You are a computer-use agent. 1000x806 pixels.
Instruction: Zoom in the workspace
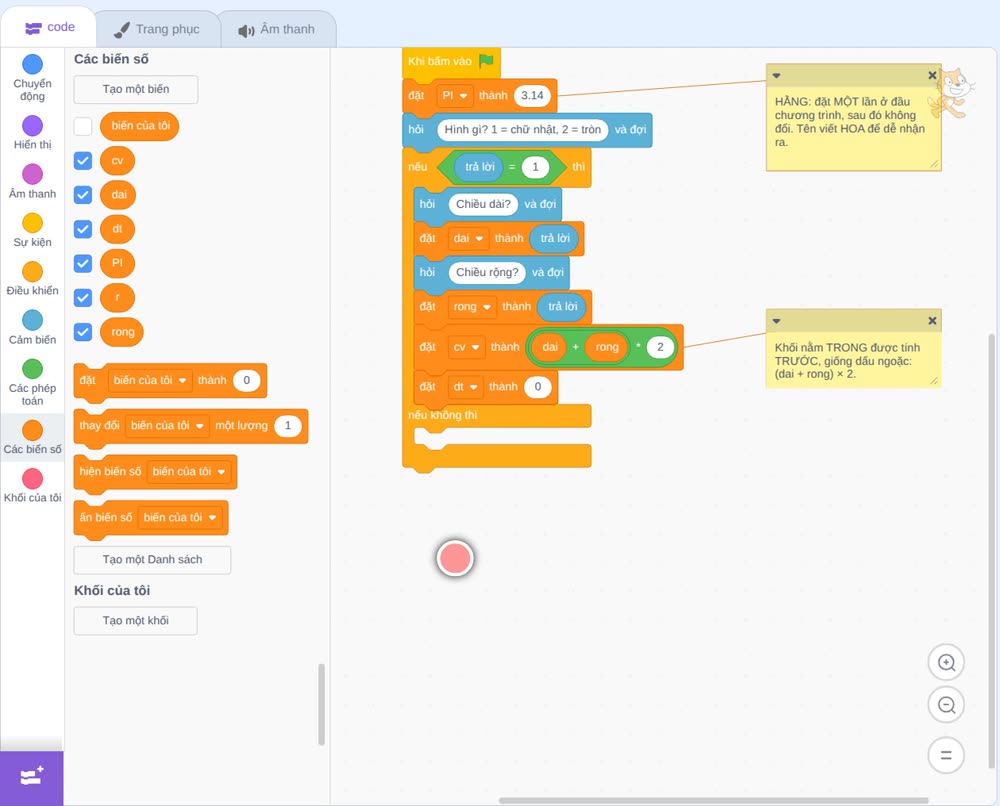946,663
